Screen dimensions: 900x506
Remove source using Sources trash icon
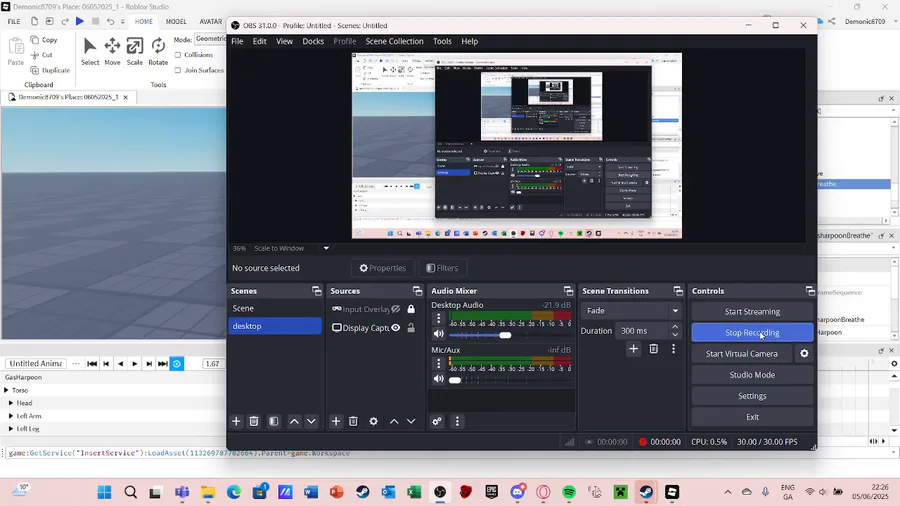pyautogui.click(x=354, y=421)
